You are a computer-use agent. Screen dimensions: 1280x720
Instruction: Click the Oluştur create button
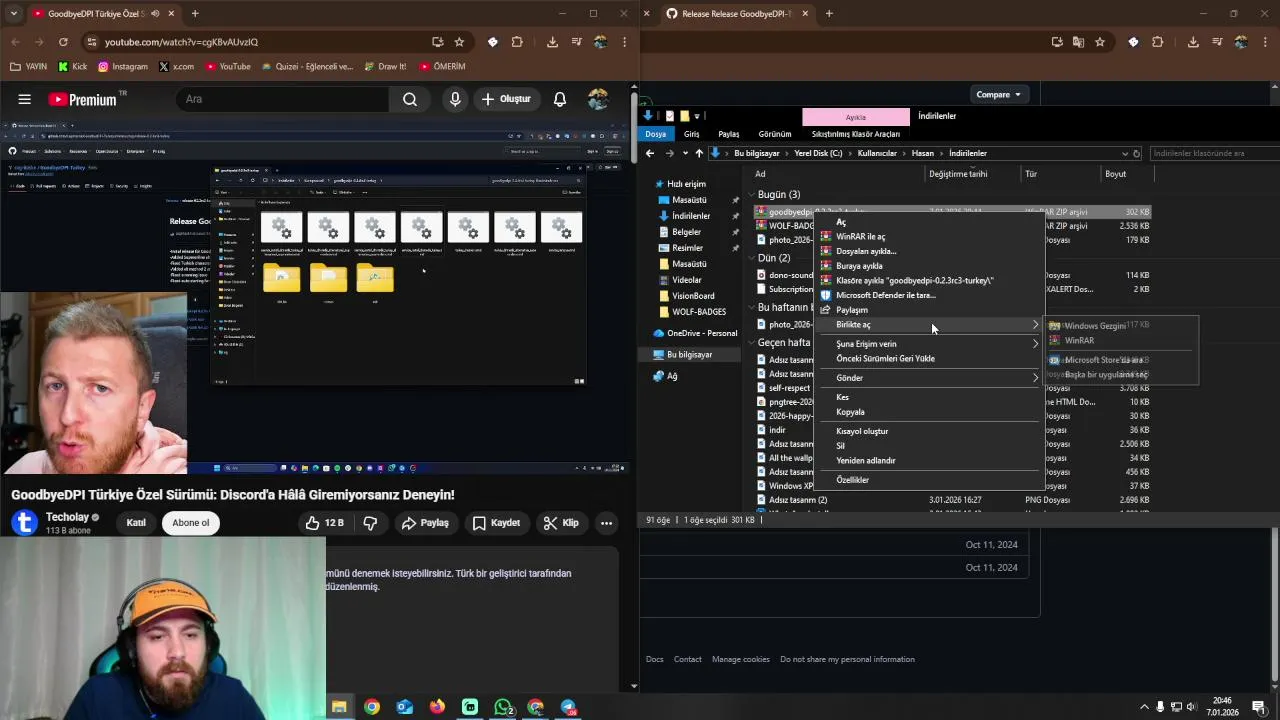[506, 99]
